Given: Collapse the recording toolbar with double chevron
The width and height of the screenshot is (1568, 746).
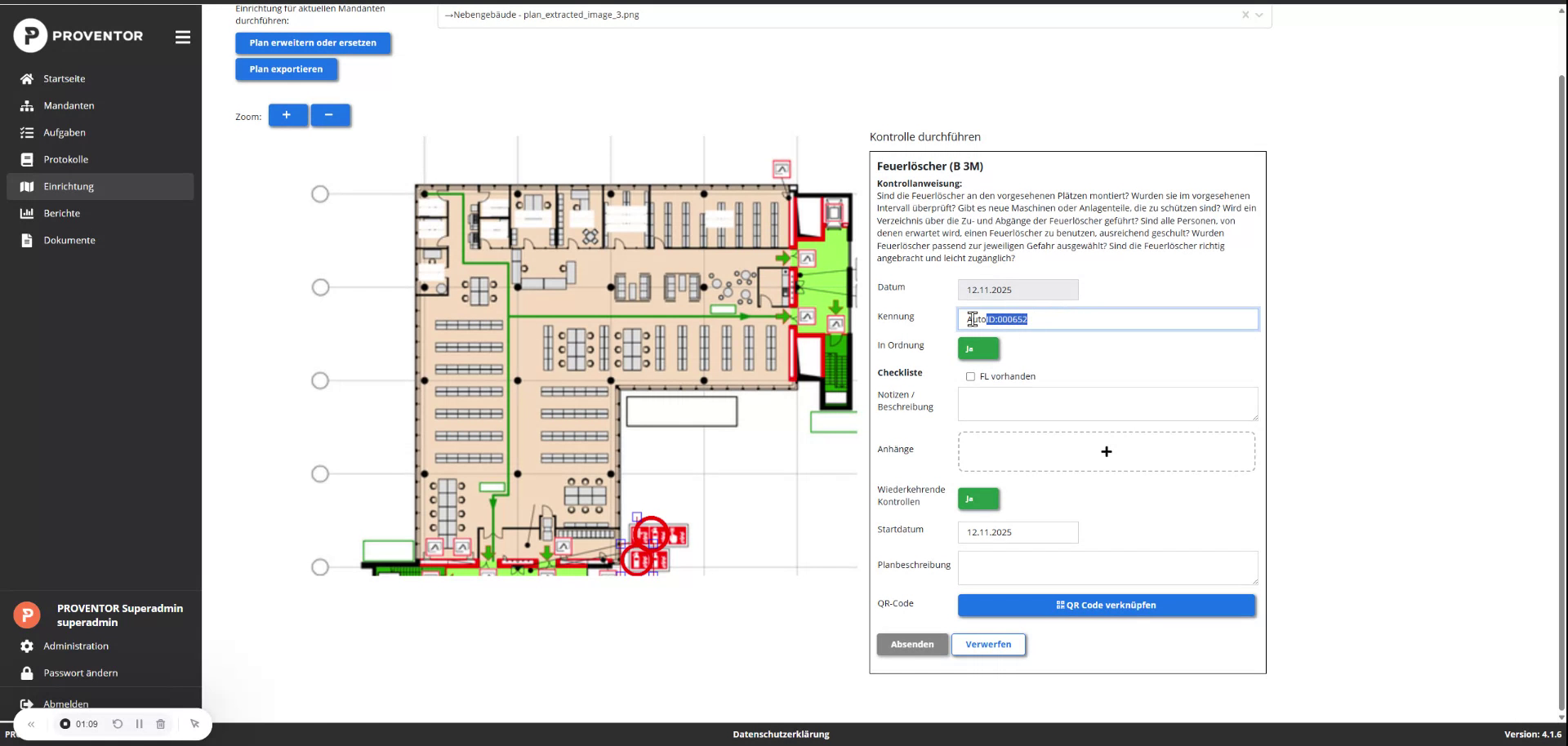Looking at the screenshot, I should point(31,724).
